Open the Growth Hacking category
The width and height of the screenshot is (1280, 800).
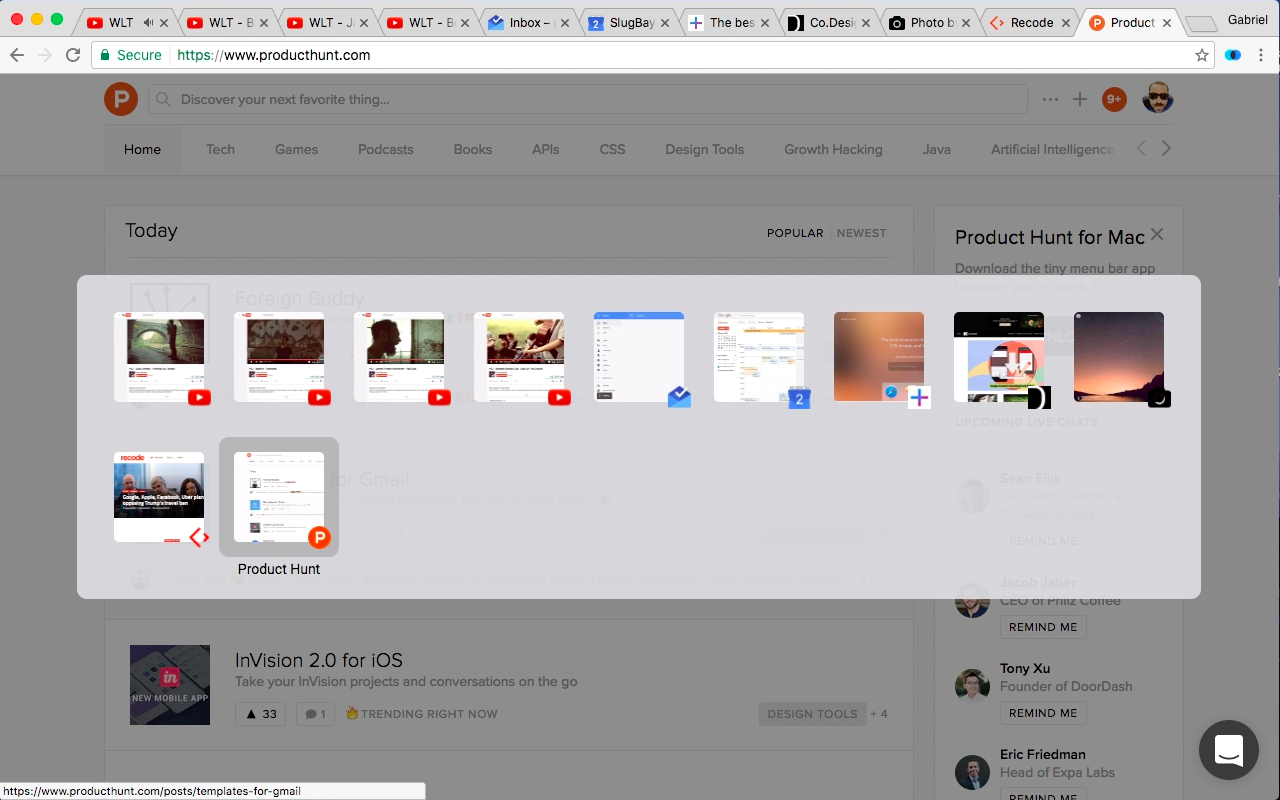pos(833,149)
